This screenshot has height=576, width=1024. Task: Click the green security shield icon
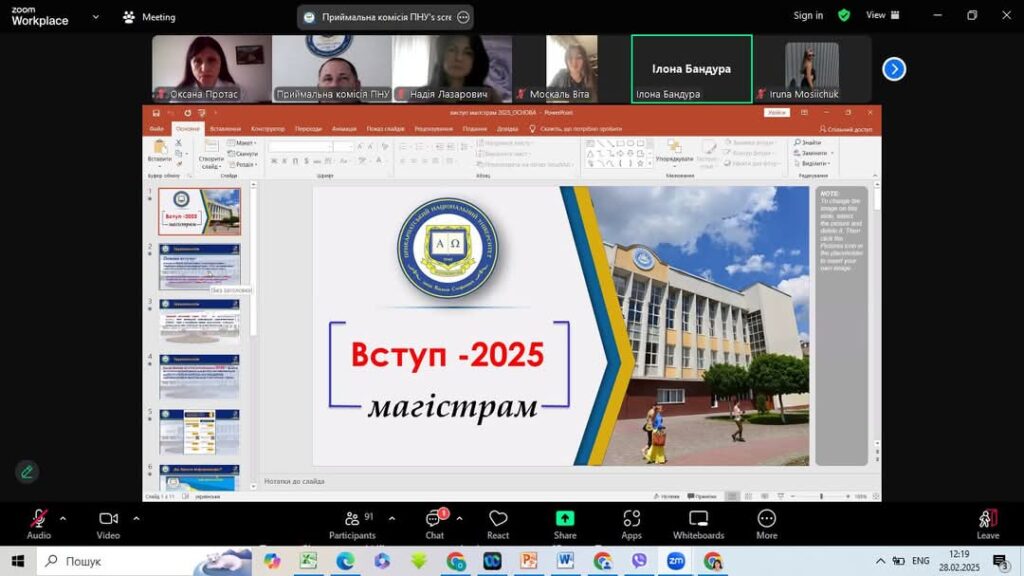tap(844, 15)
